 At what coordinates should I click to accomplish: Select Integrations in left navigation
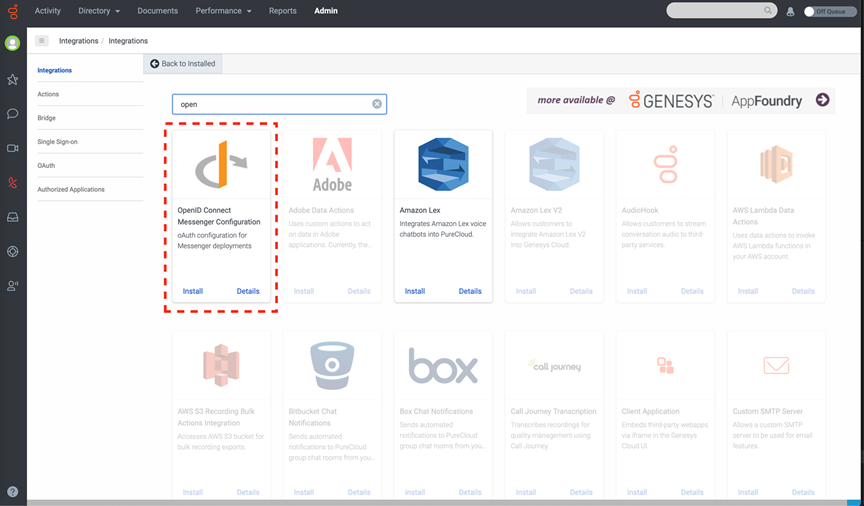[x=55, y=70]
